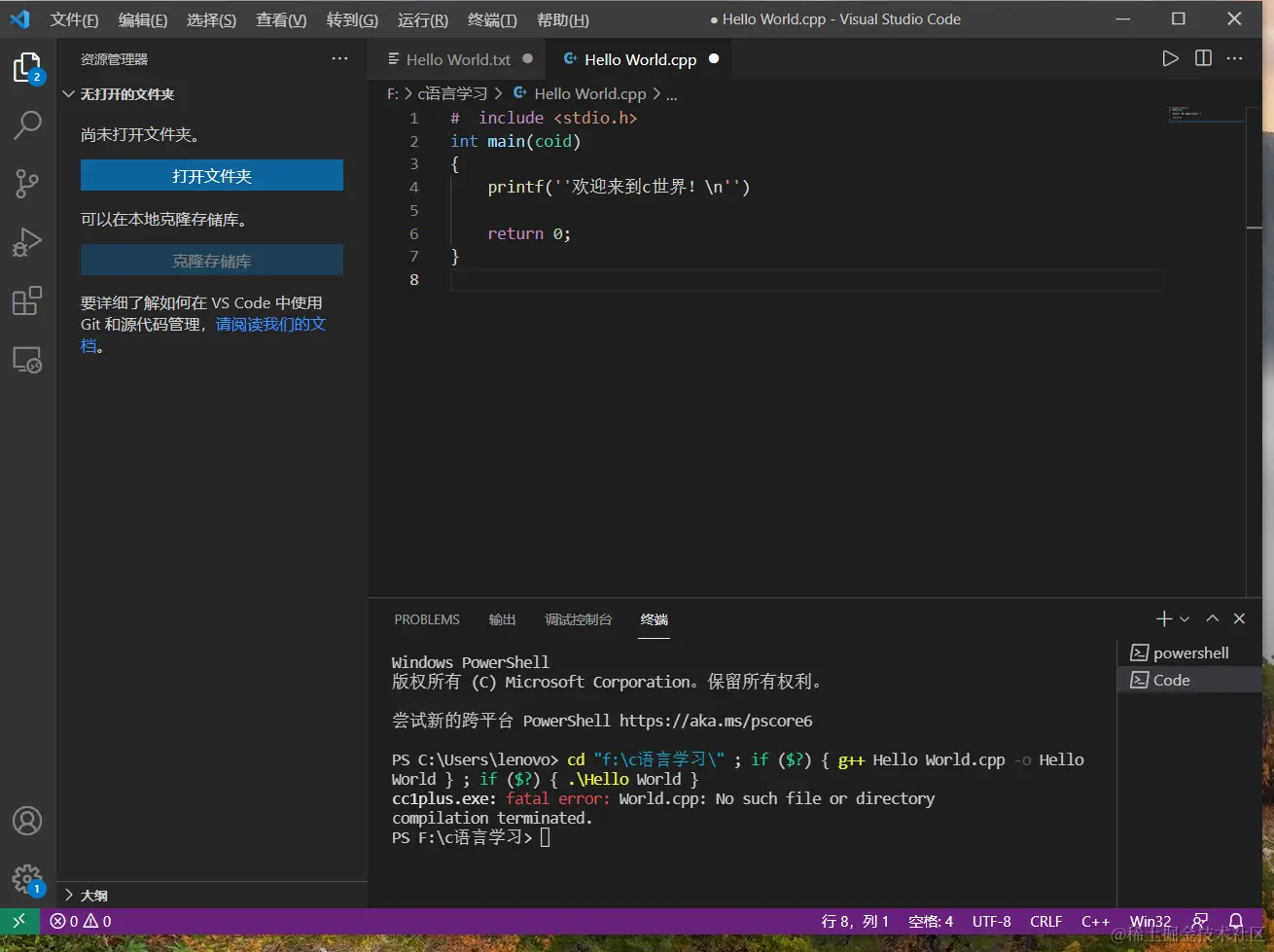The height and width of the screenshot is (952, 1274).
Task: Open the Accounts icon in activity bar
Action: 27,821
